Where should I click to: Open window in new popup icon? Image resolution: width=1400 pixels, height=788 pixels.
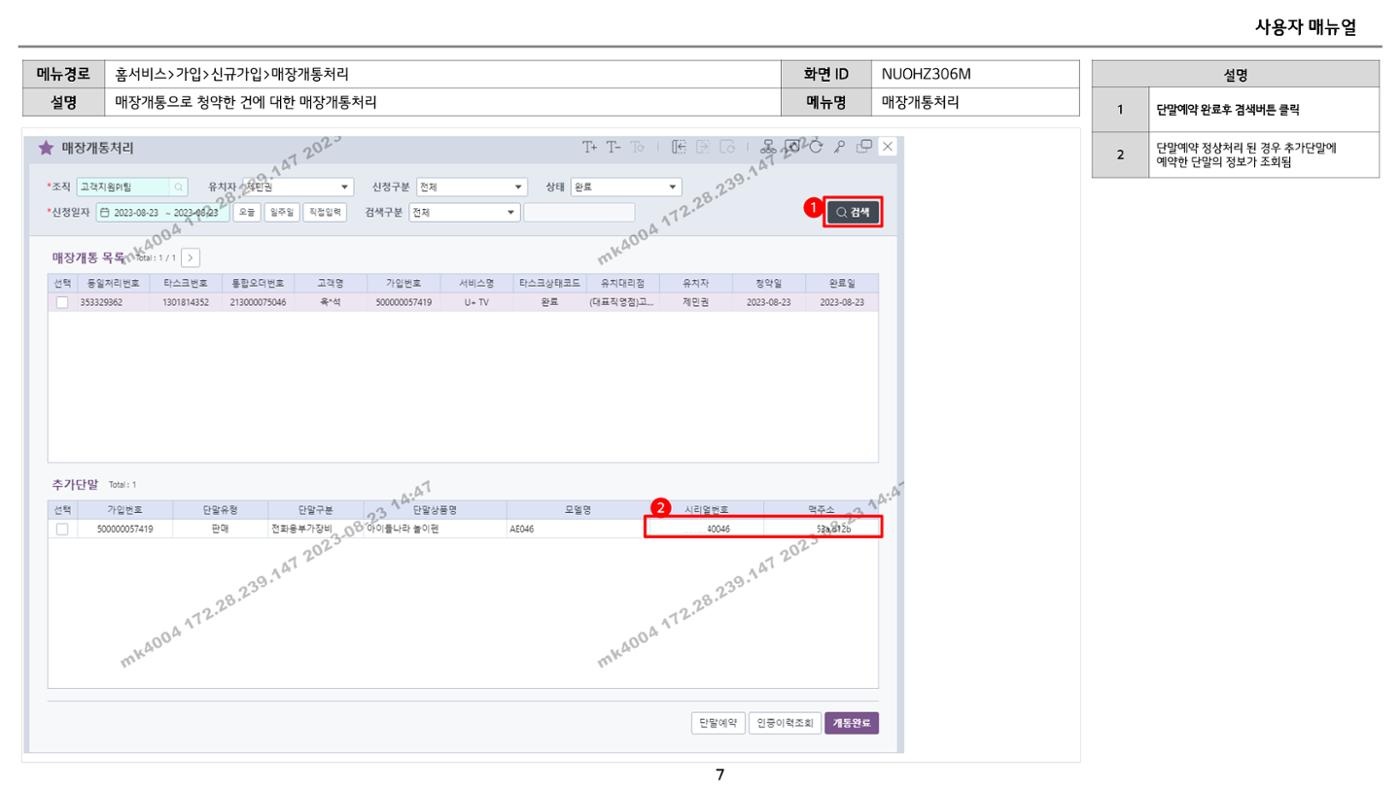tap(864, 148)
